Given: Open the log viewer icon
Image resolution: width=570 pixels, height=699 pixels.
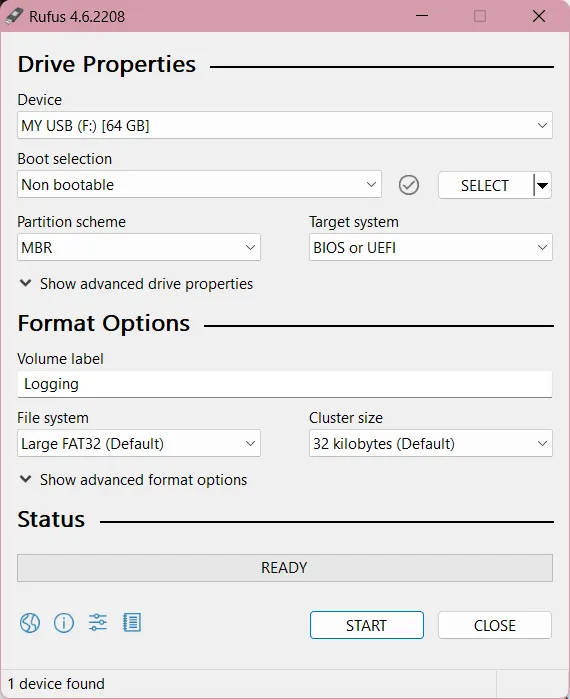Looking at the screenshot, I should pos(132,622).
